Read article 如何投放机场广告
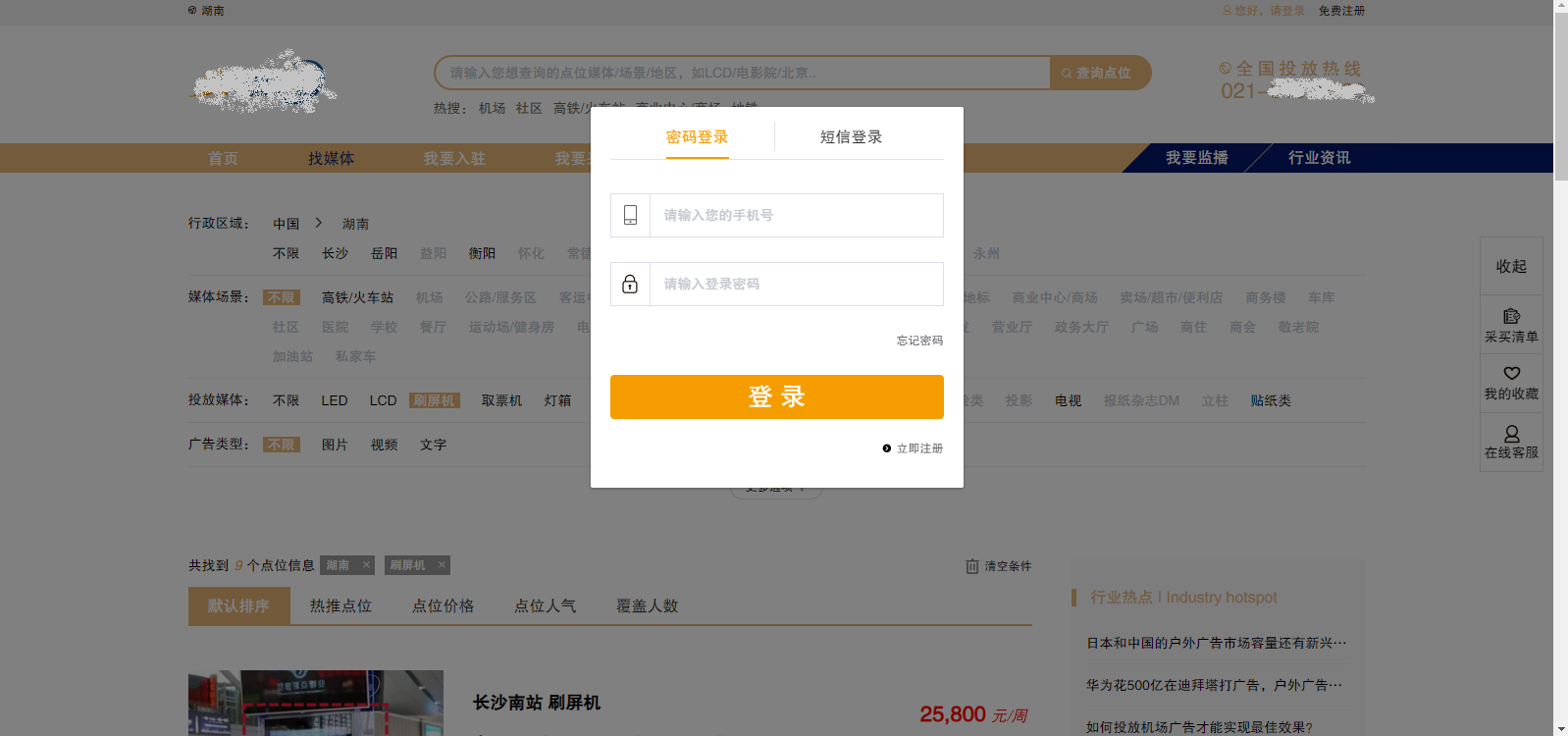Image resolution: width=1568 pixels, height=736 pixels. (1199, 727)
